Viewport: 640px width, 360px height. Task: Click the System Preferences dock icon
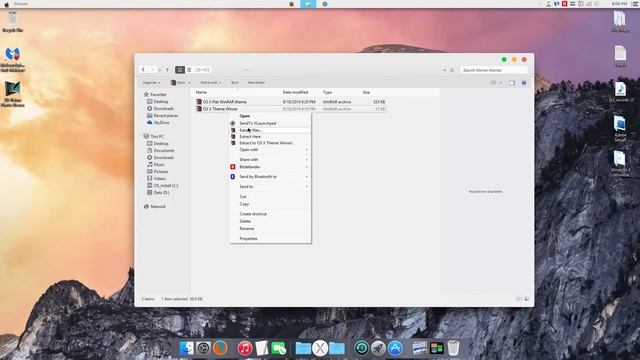click(x=203, y=348)
